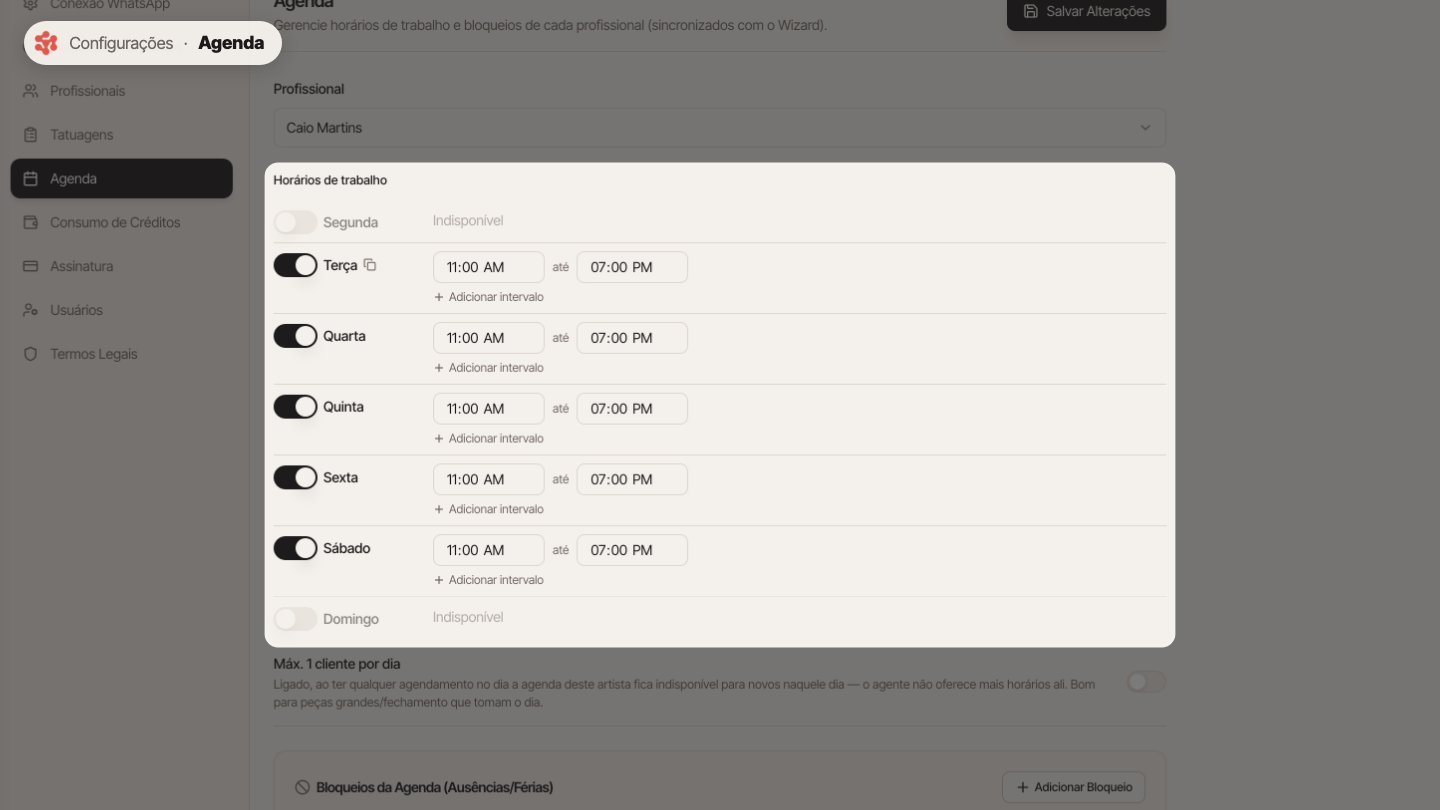Click the Assinatura card icon in sidebar
1440x810 pixels.
coord(30,266)
